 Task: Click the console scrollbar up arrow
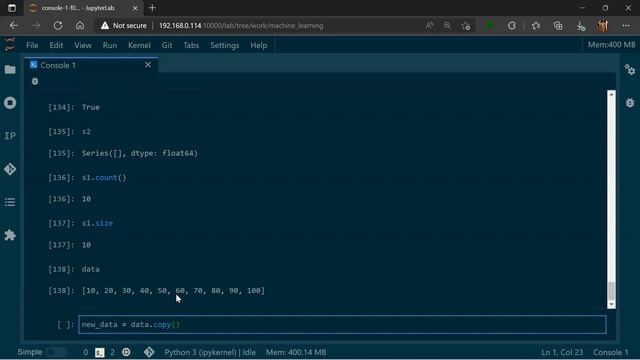click(x=611, y=94)
